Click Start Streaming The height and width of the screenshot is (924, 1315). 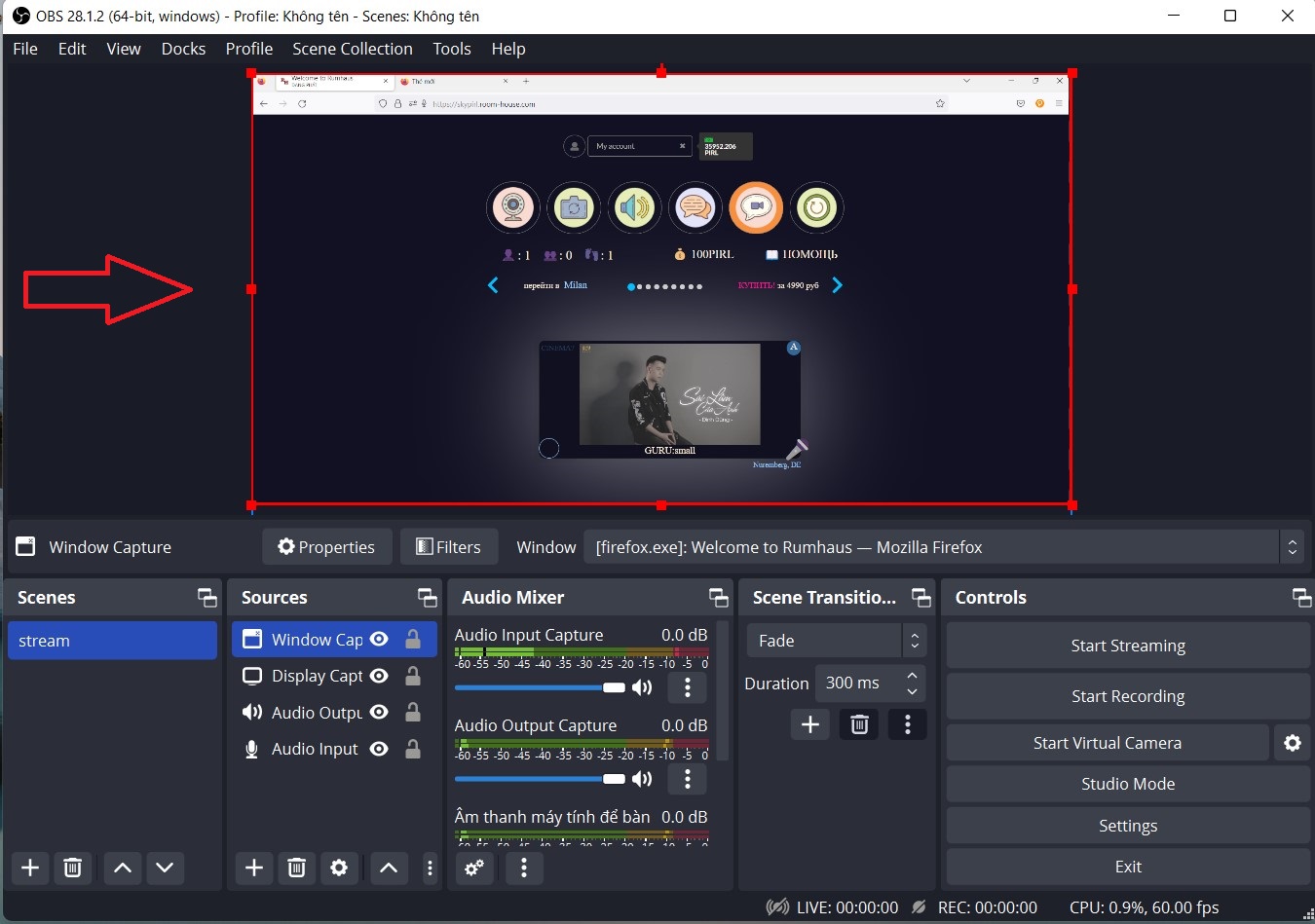click(x=1128, y=646)
